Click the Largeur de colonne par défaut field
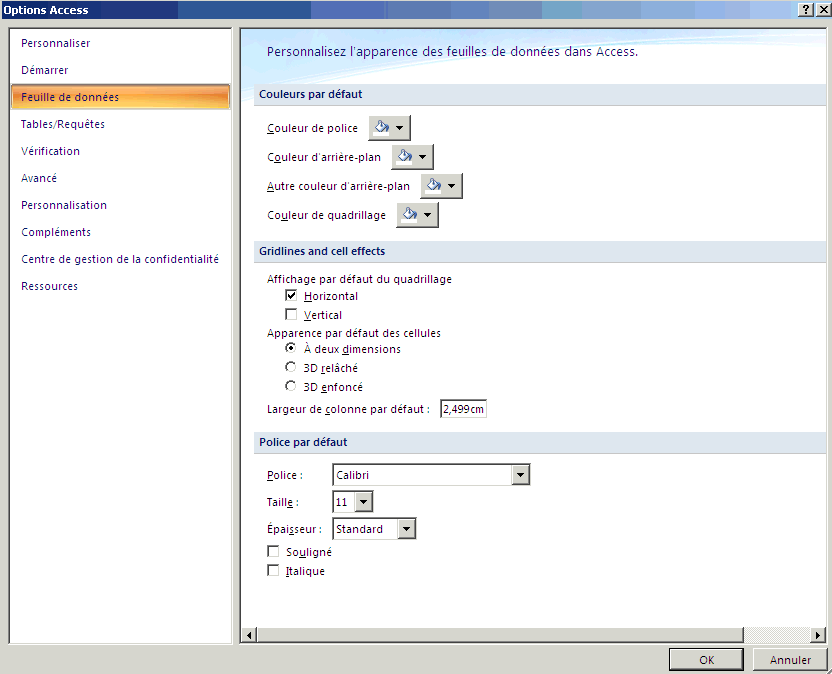Screen dimensions: 832x674 463,409
